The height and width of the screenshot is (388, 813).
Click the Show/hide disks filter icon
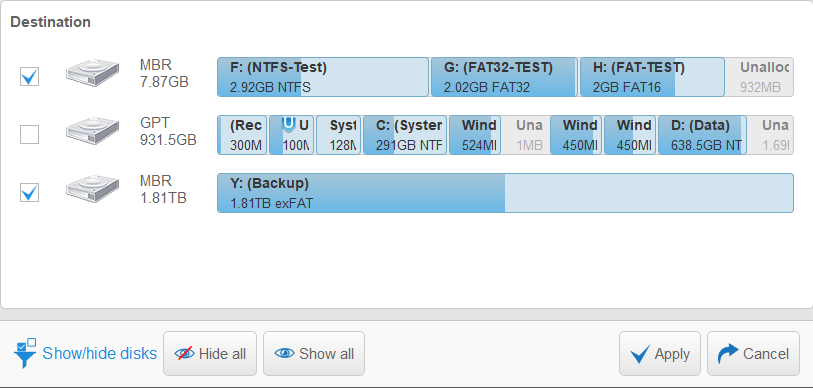25,353
